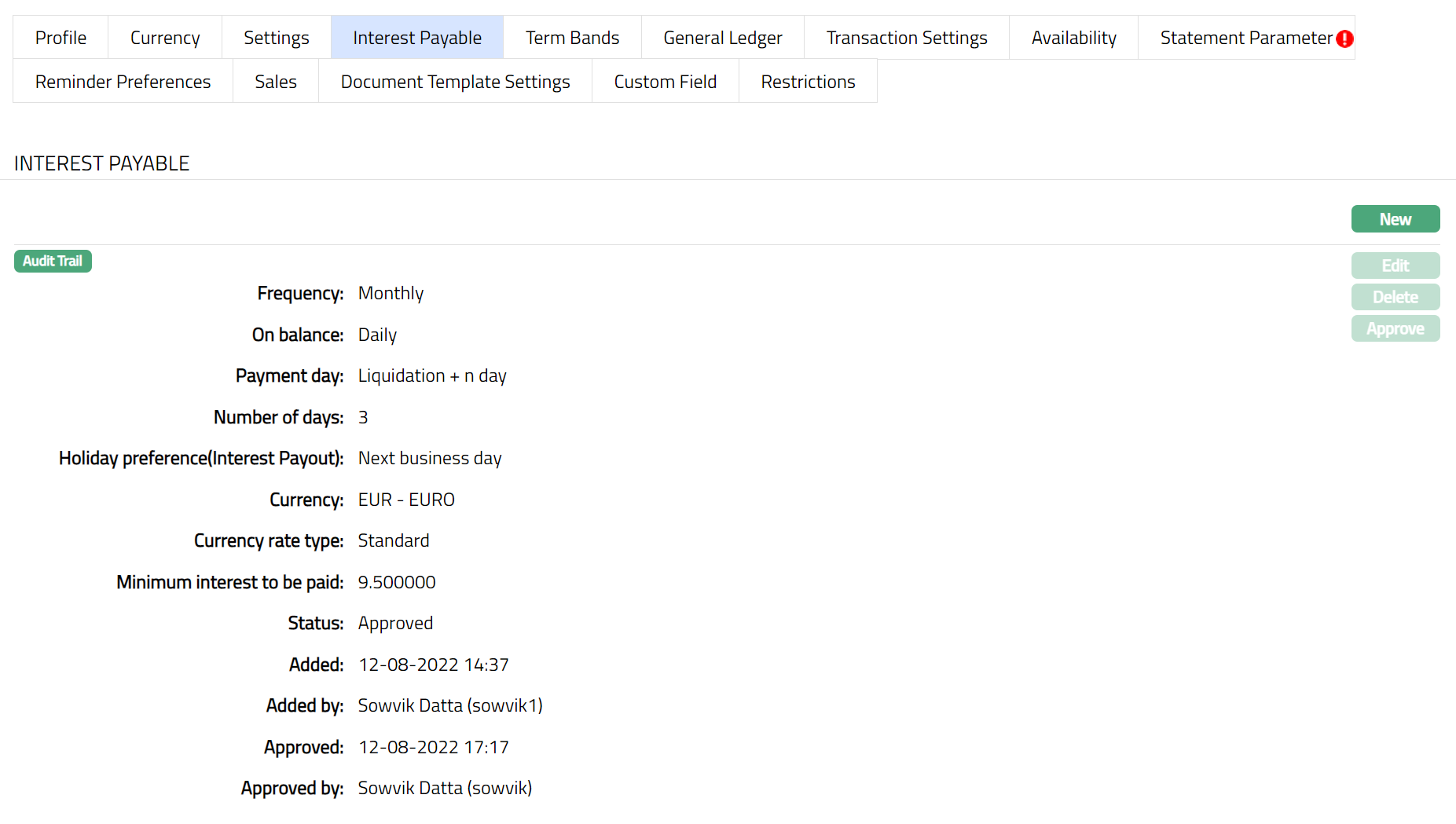Open the Statement Parameter tab
The width and height of the screenshot is (1456, 824).
(1245, 38)
